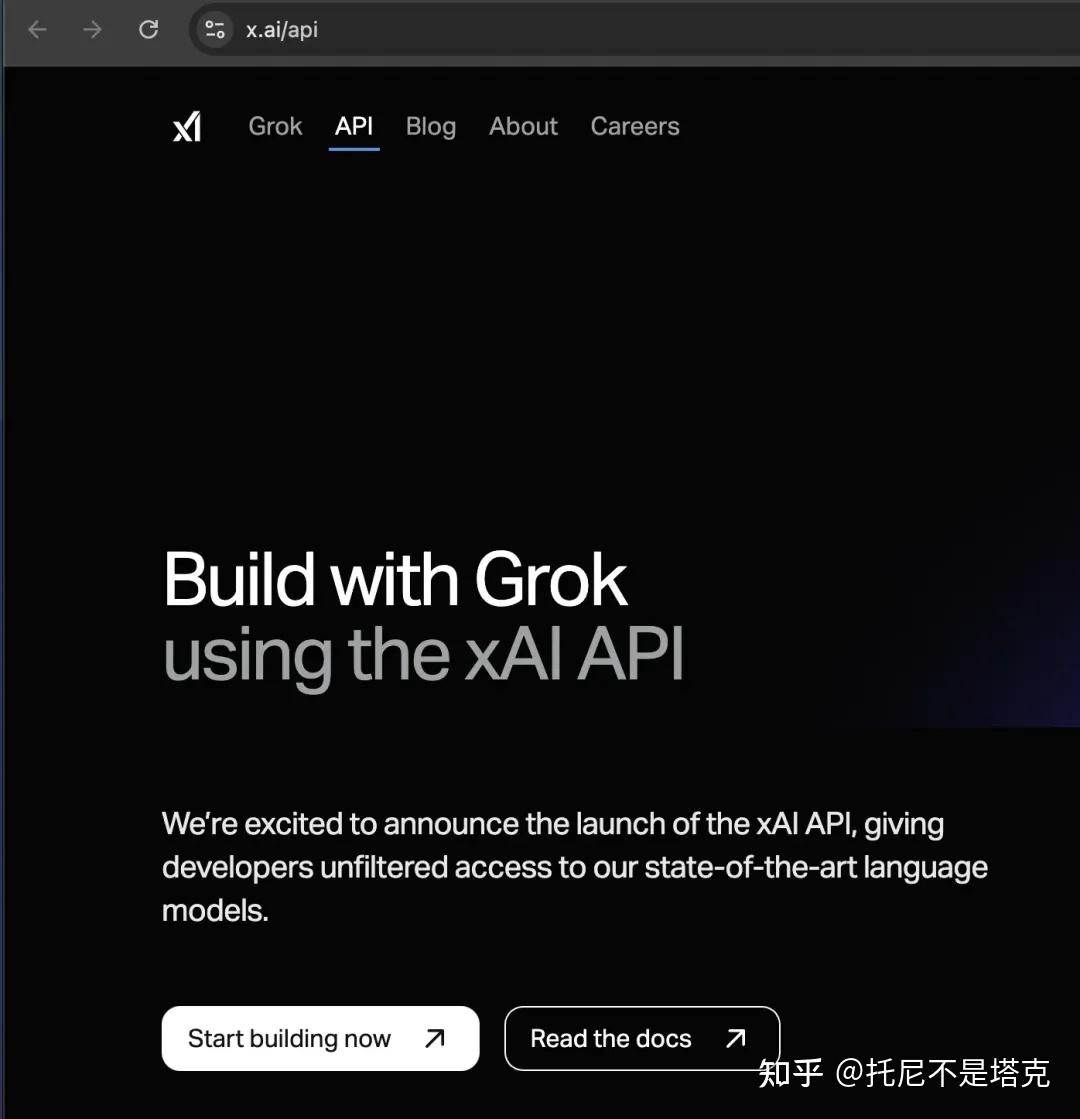Select the currently active API tab
This screenshot has width=1080, height=1119.
(x=353, y=126)
